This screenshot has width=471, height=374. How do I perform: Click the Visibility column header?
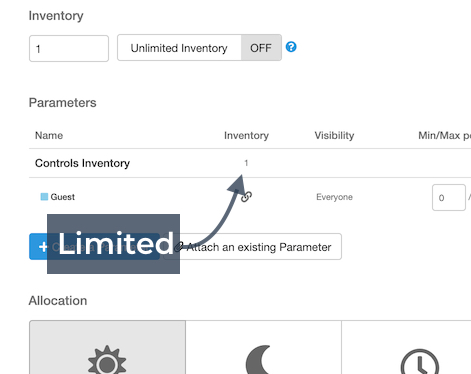334,135
